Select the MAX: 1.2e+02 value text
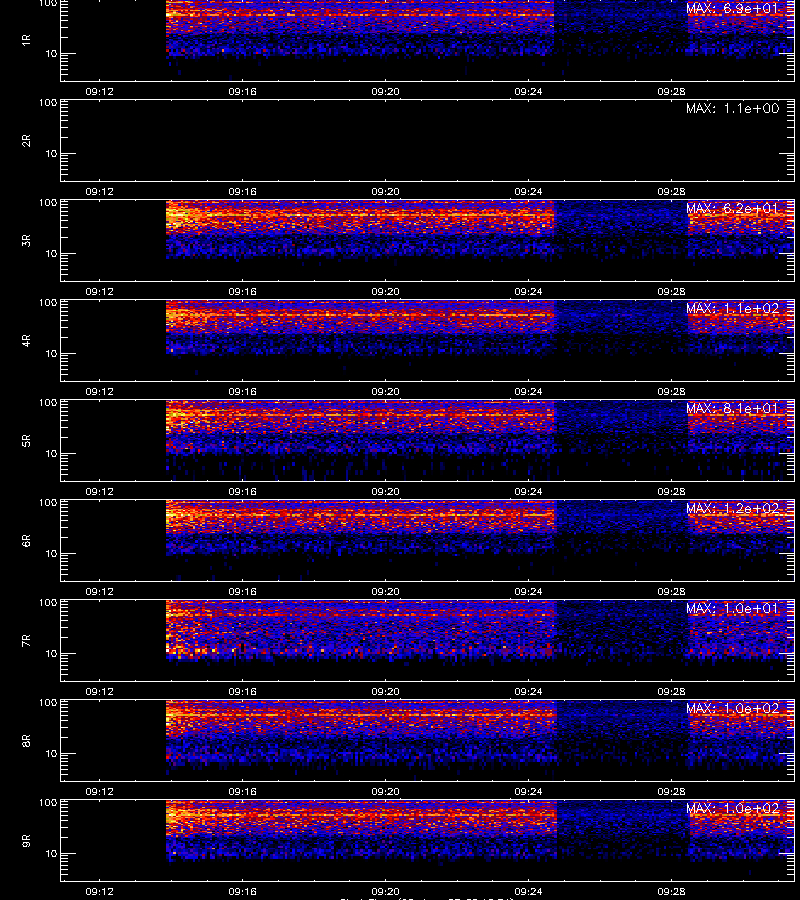Image resolution: width=800 pixels, height=900 pixels. point(732,509)
